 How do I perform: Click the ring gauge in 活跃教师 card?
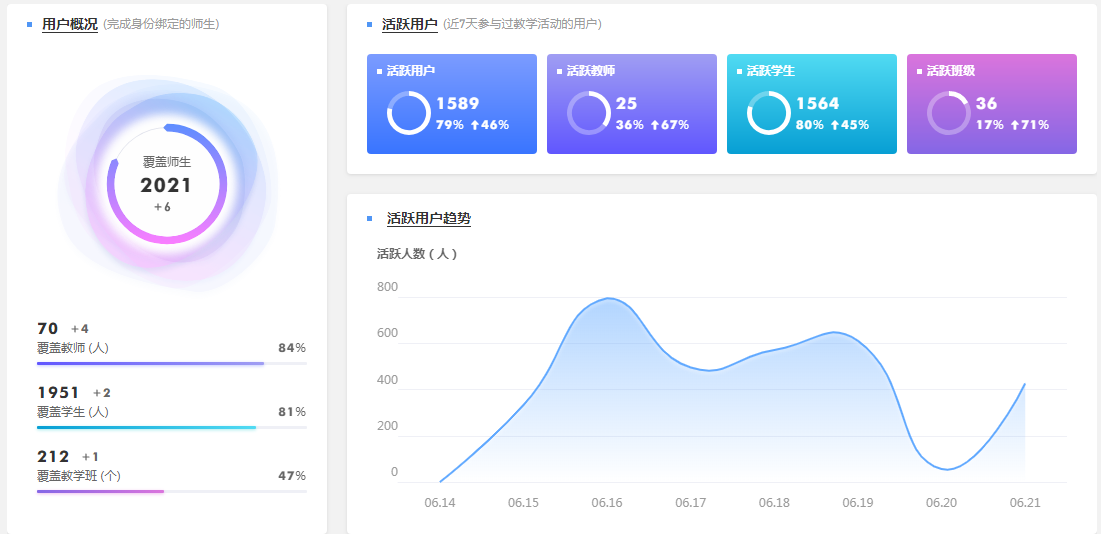588,113
